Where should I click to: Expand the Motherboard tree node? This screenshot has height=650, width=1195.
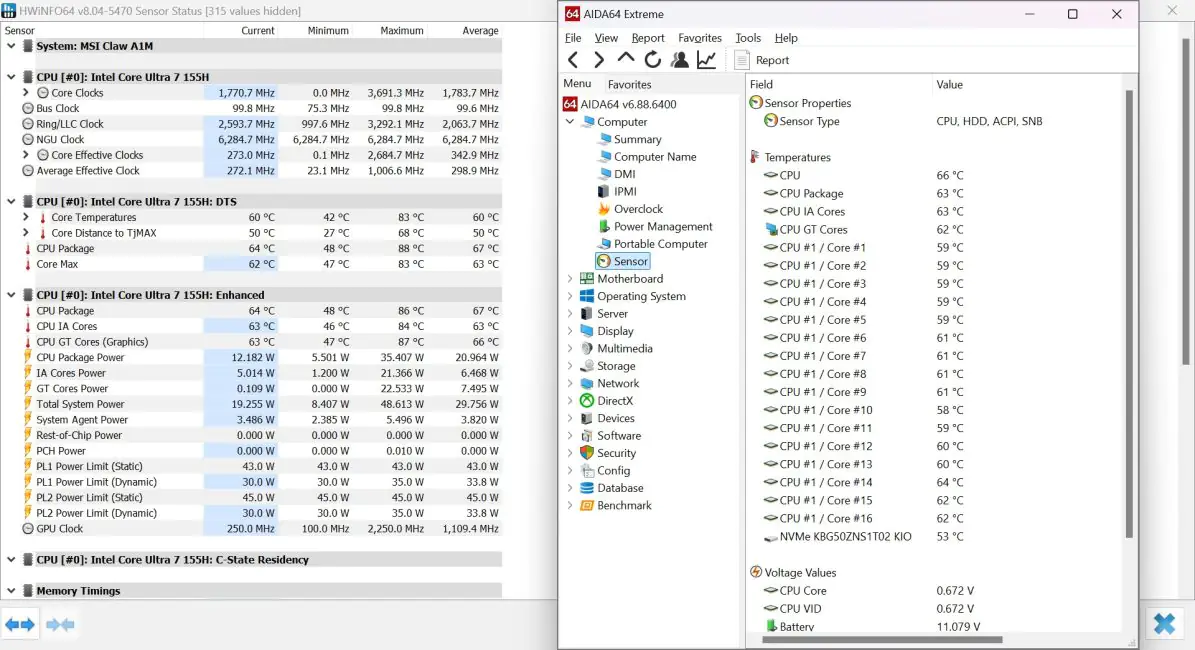click(570, 279)
